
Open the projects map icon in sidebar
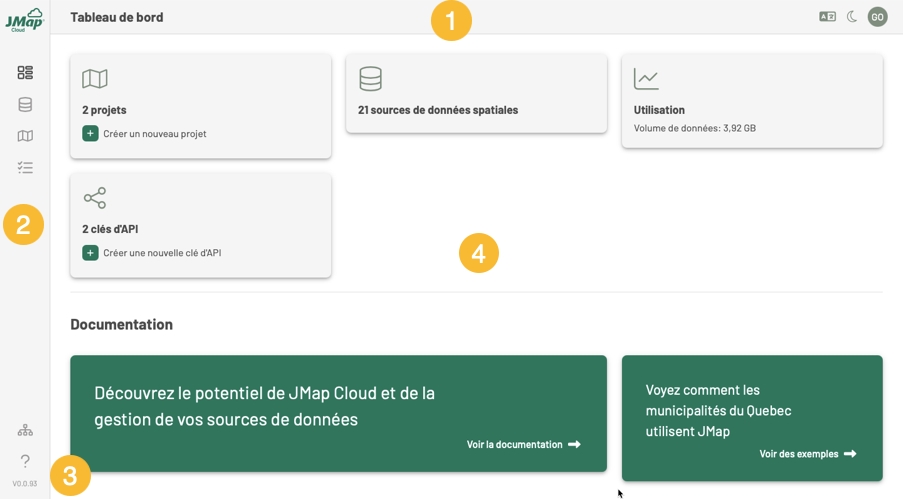(25, 136)
